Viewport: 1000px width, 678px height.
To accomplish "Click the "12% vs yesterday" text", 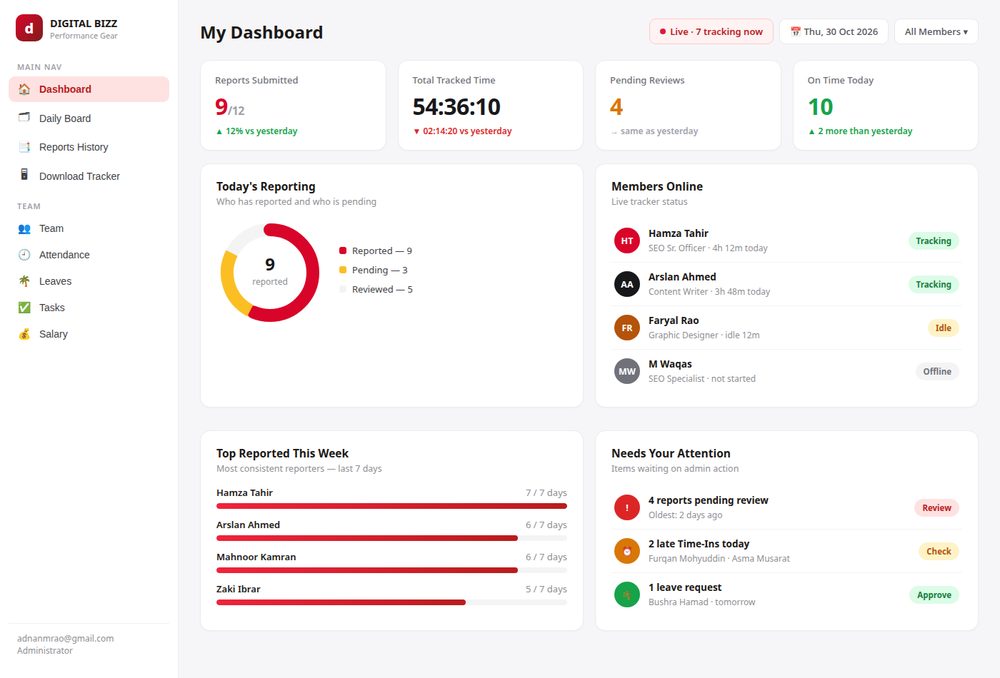I will (261, 131).
